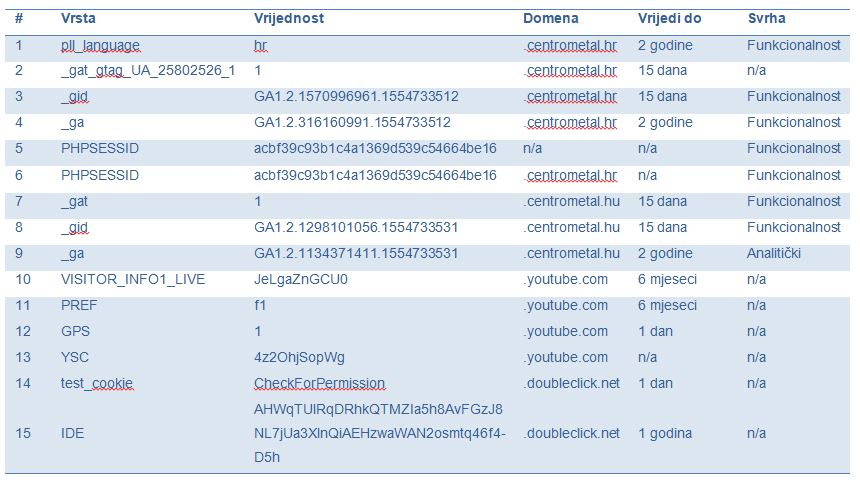Viewport: 860px width, 482px height.
Task: Click .centrometal.hr domain in row 6
Action: [570, 175]
